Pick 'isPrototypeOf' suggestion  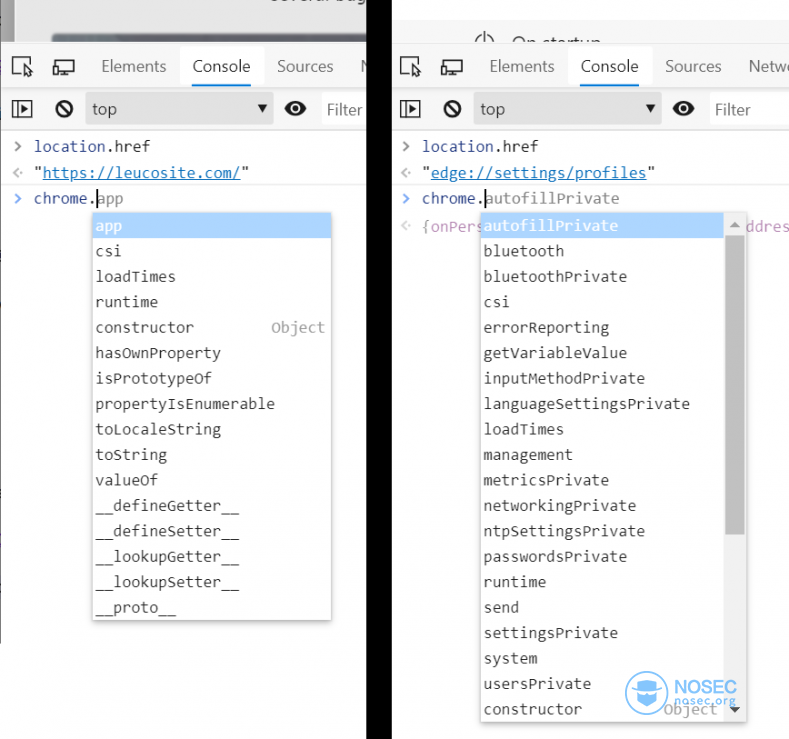click(x=212, y=378)
